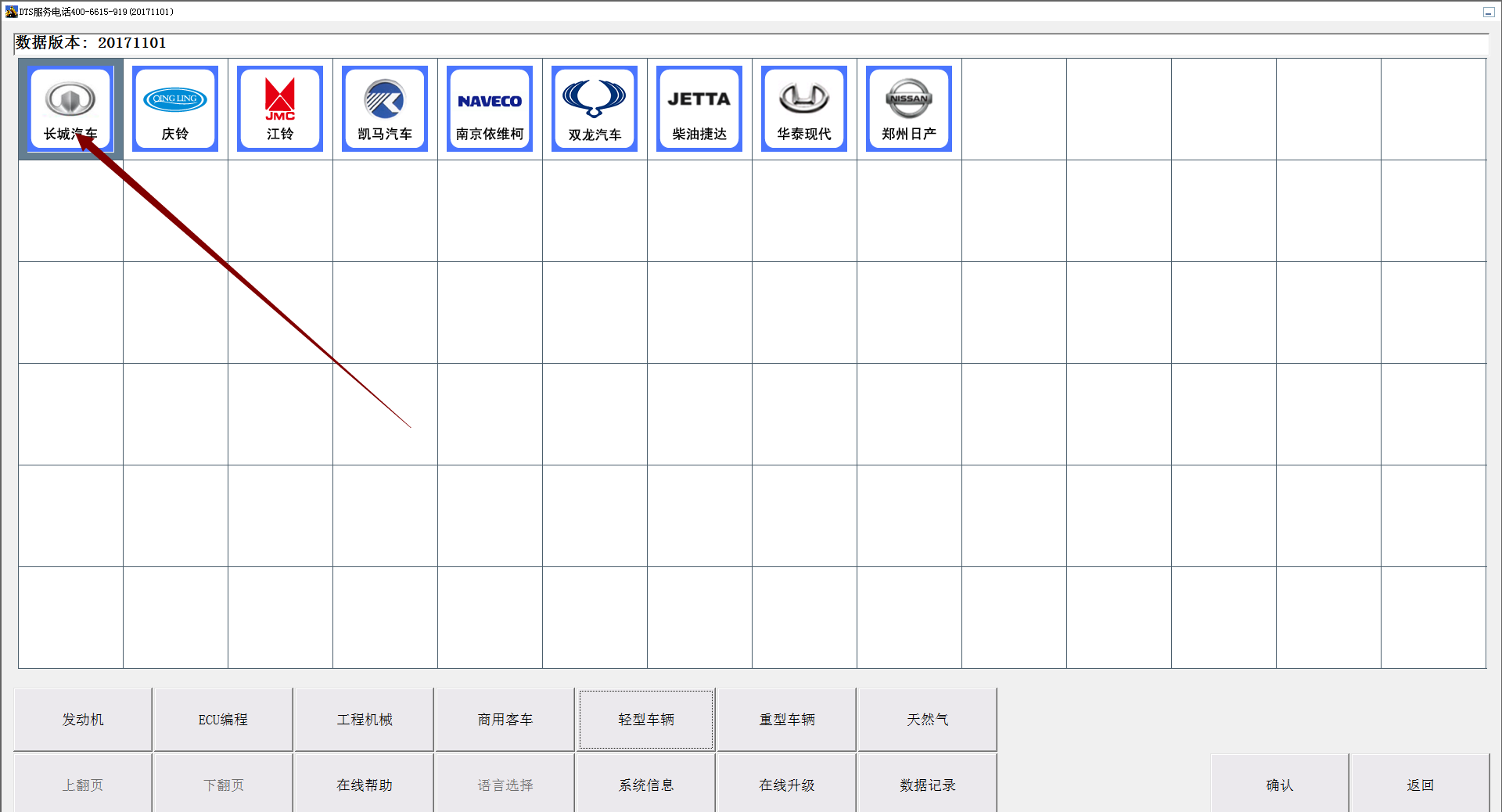Choose the 郑州日产 Nissan brand icon
Screen dimensions: 1502x812
(909, 109)
